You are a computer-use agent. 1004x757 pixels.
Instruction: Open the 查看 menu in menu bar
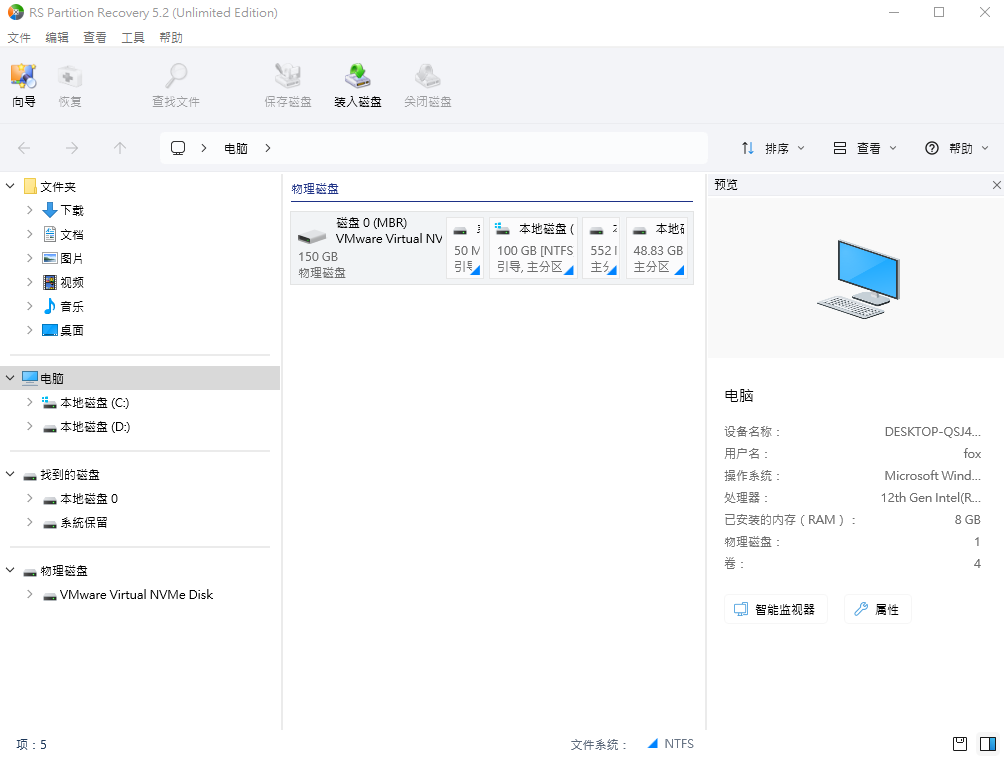(x=95, y=38)
